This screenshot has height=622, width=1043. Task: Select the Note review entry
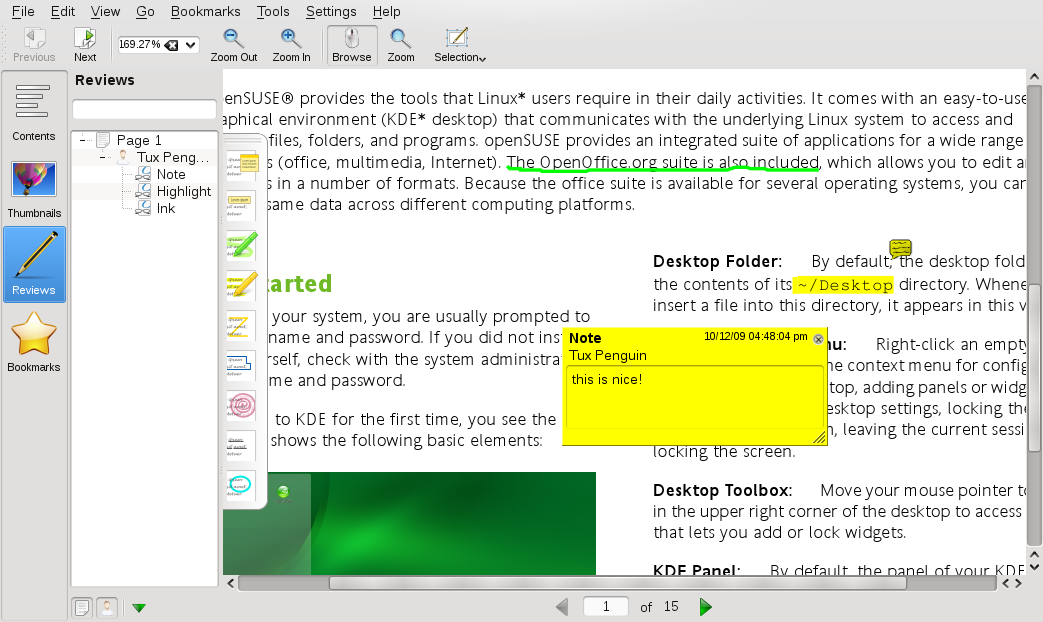click(171, 174)
